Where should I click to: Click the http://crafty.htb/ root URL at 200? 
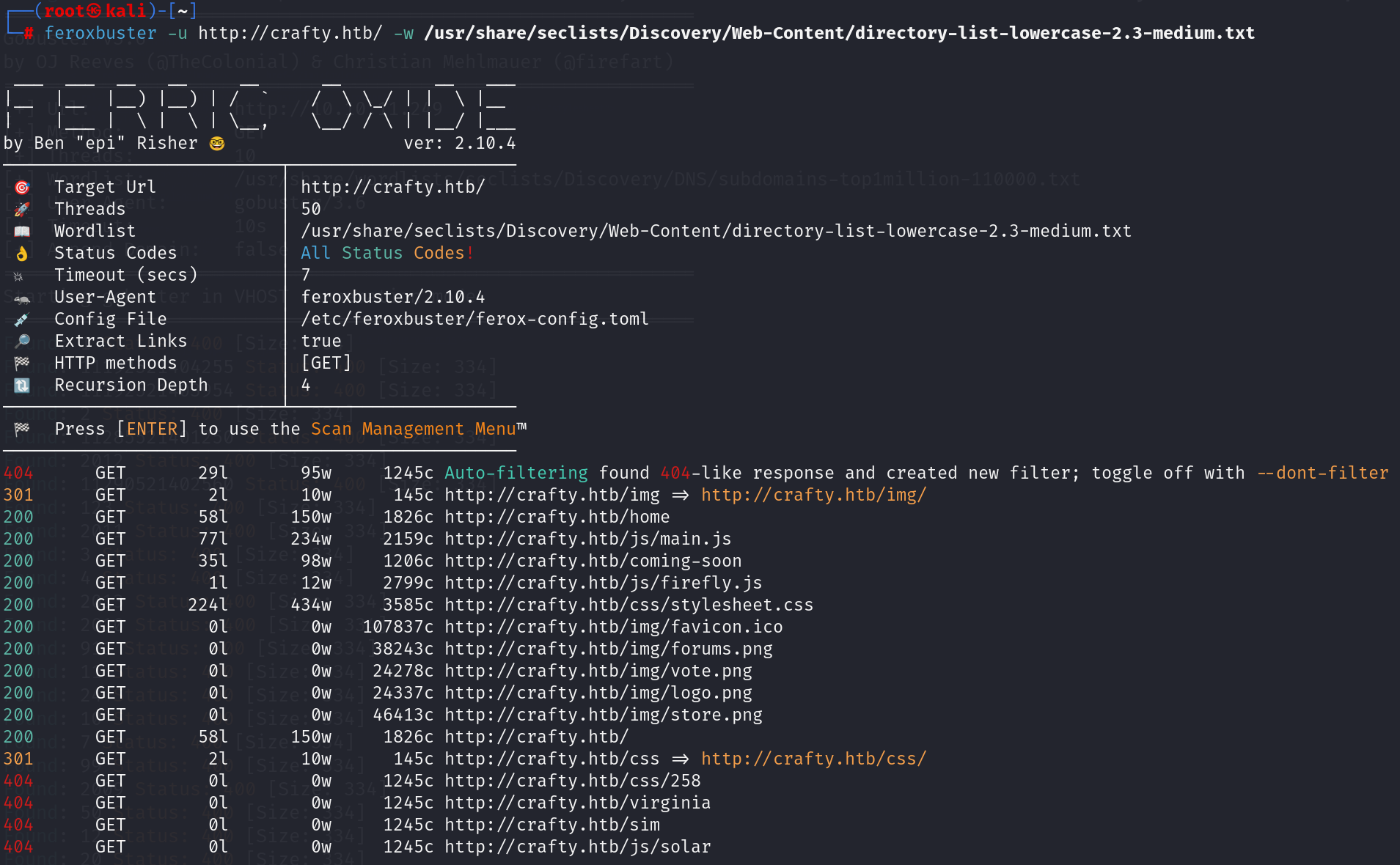(537, 737)
